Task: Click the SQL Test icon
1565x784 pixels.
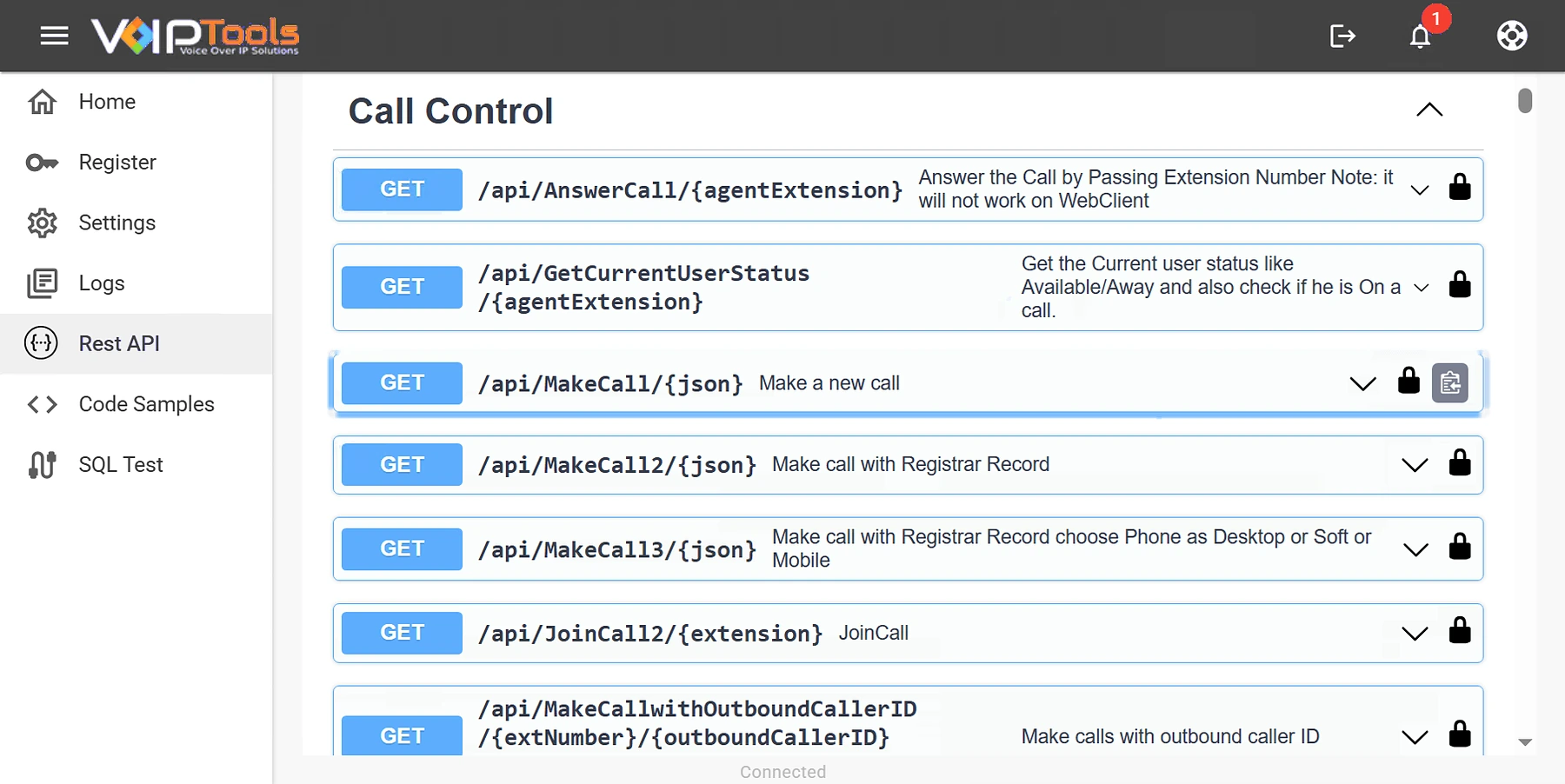Action: (x=42, y=465)
